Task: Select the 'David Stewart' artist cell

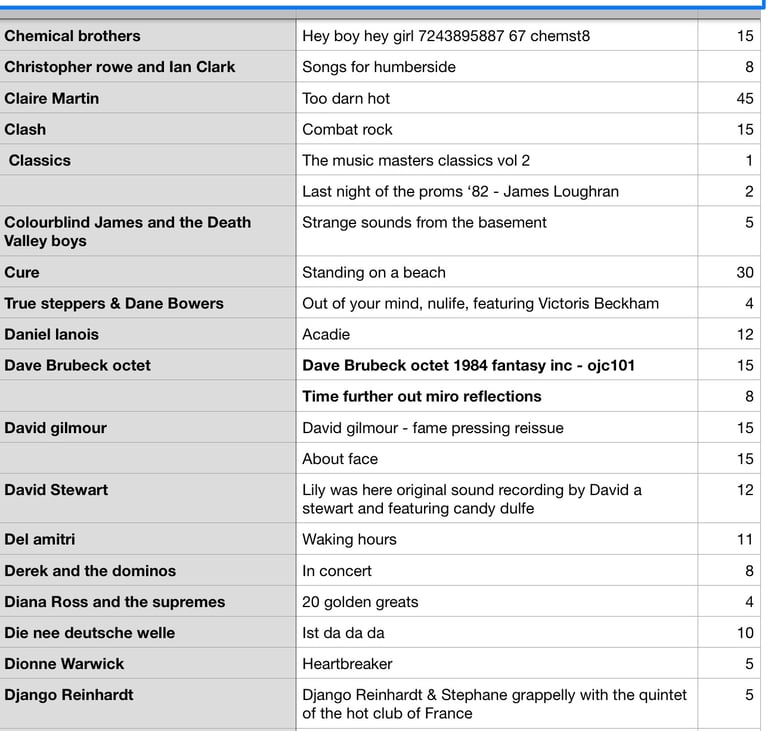Action: point(147,498)
